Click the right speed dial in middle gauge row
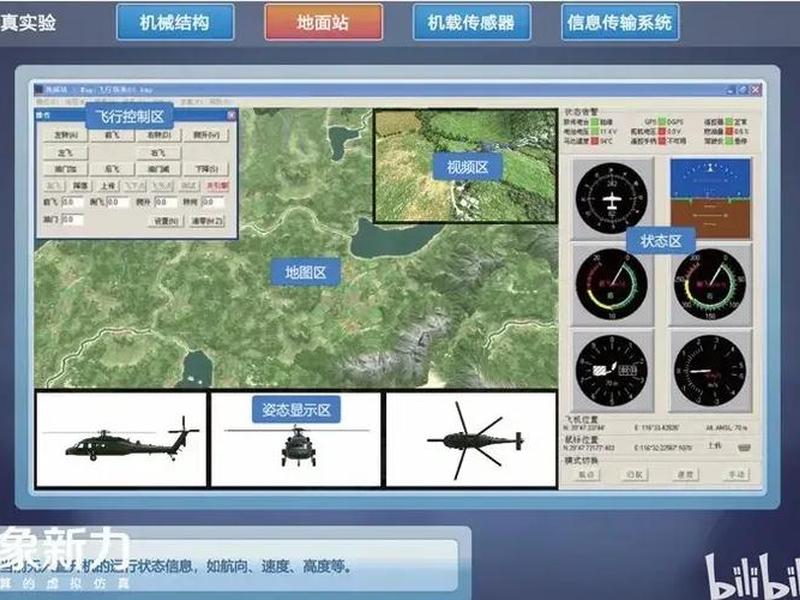The image size is (800, 600). click(710, 285)
